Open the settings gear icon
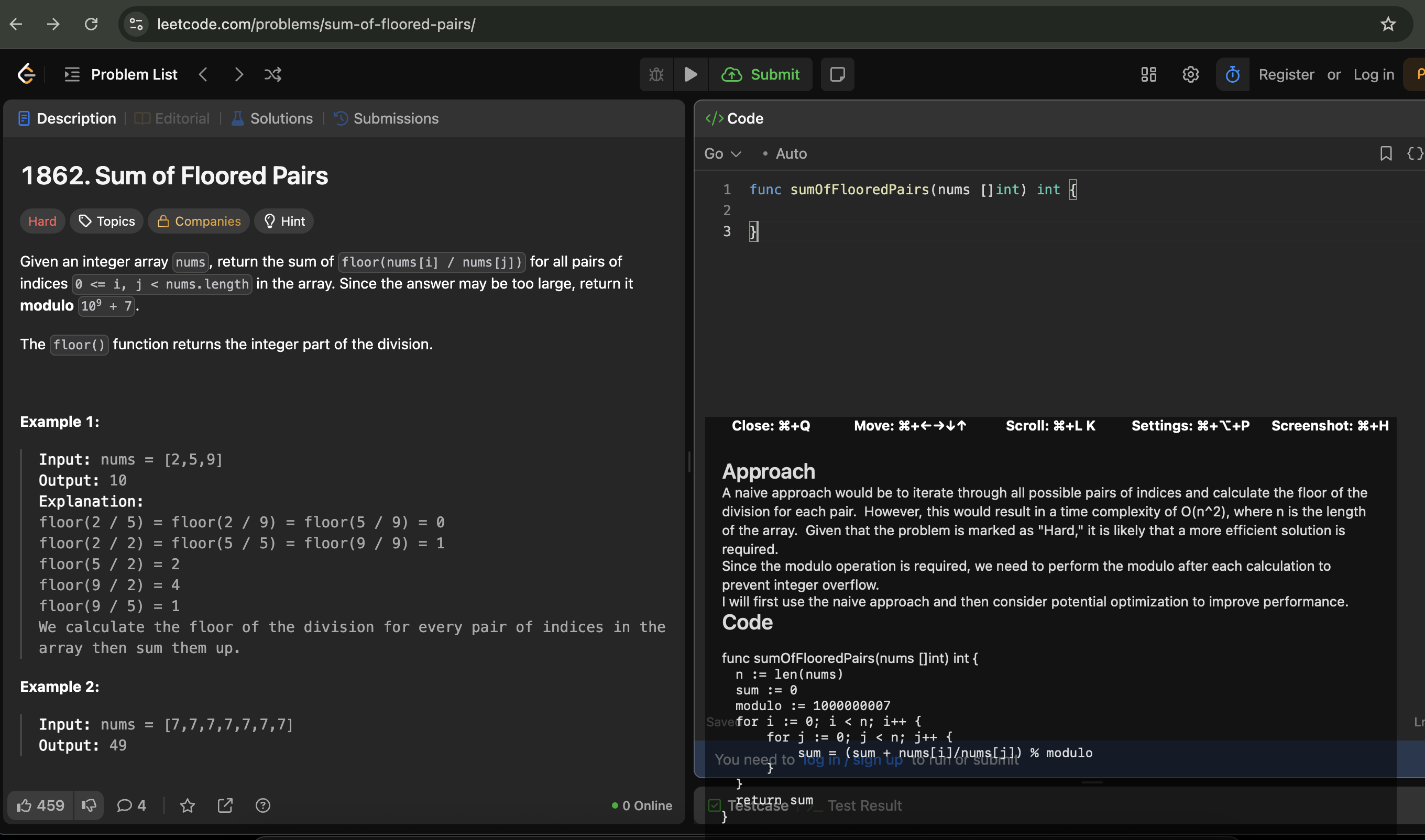This screenshot has height=840, width=1425. pos(1191,74)
